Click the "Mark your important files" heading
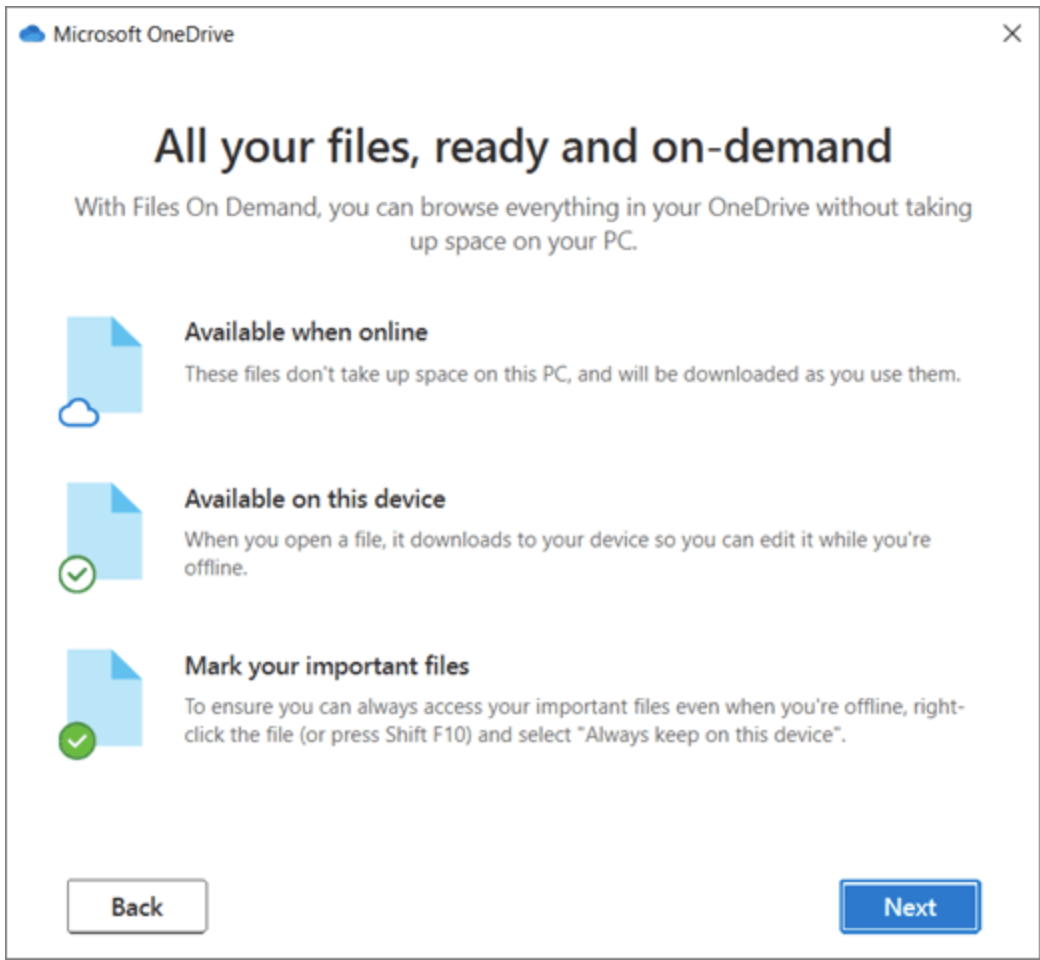1040x960 pixels. (x=327, y=665)
